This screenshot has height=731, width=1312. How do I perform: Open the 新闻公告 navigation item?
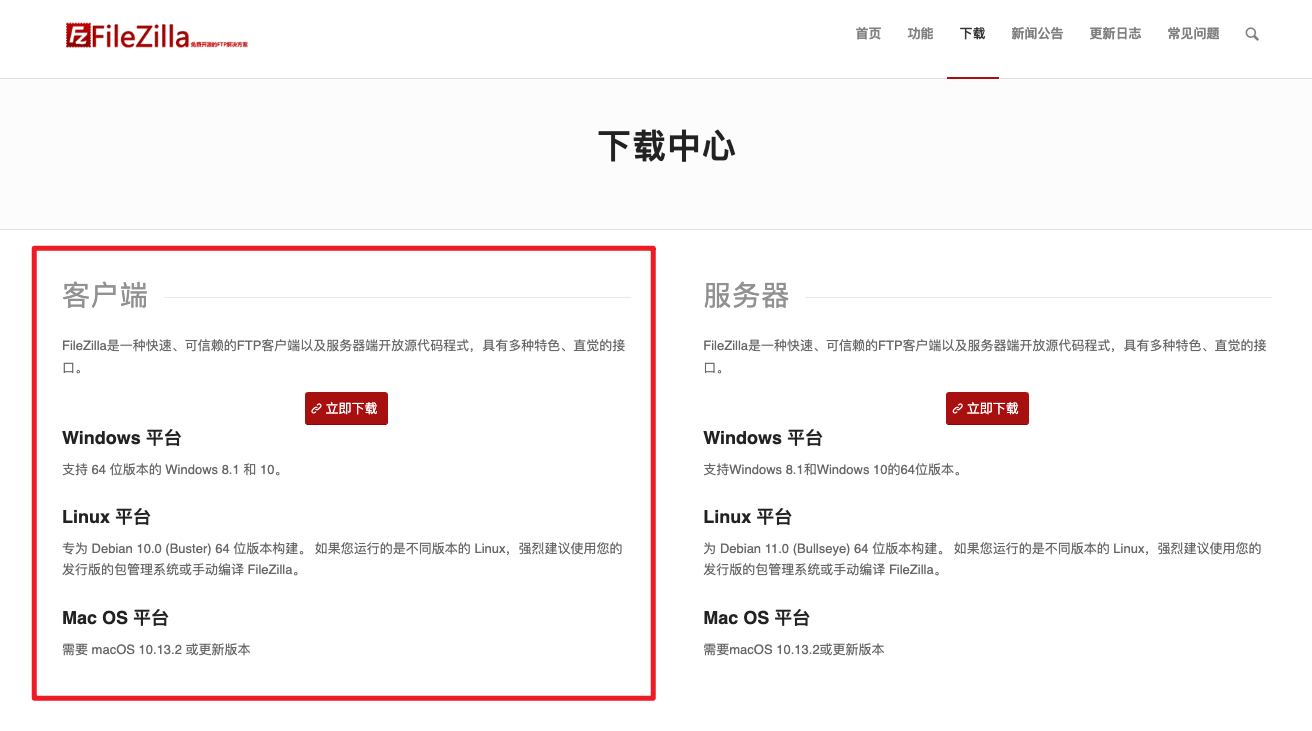pyautogui.click(x=1037, y=33)
